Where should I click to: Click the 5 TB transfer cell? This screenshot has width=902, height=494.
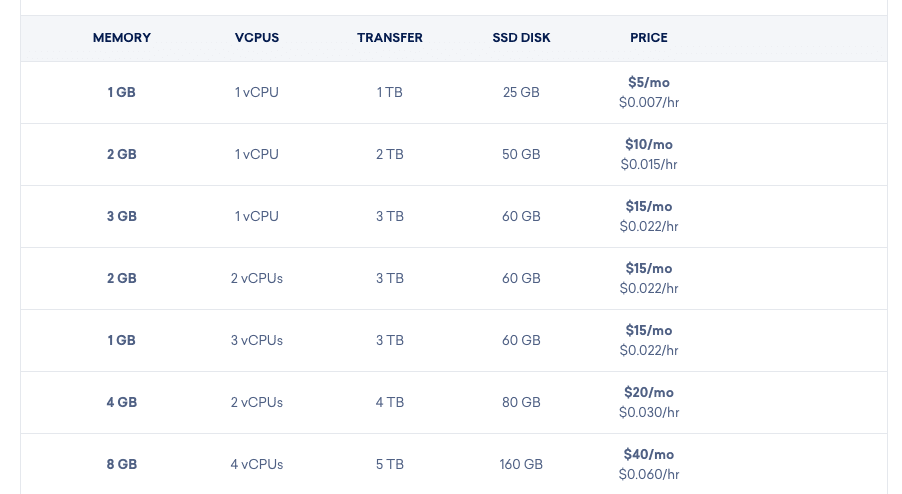tap(389, 464)
